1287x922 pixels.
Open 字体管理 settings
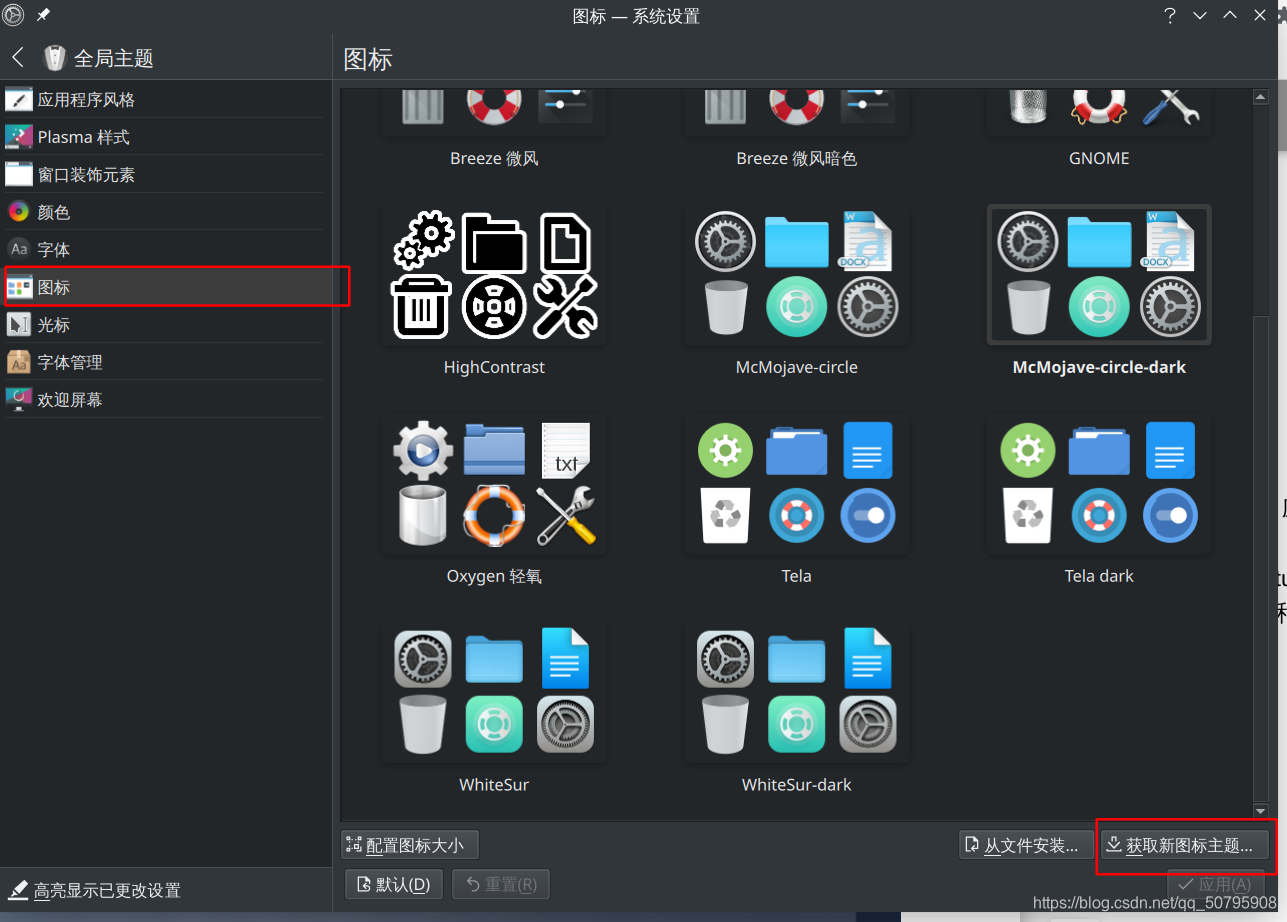pos(165,362)
